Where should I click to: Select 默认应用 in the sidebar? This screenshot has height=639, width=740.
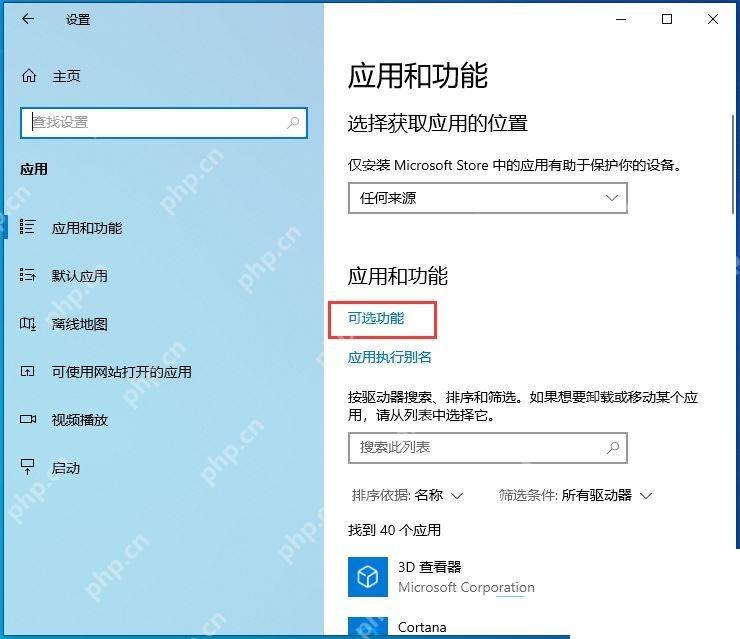pos(80,276)
